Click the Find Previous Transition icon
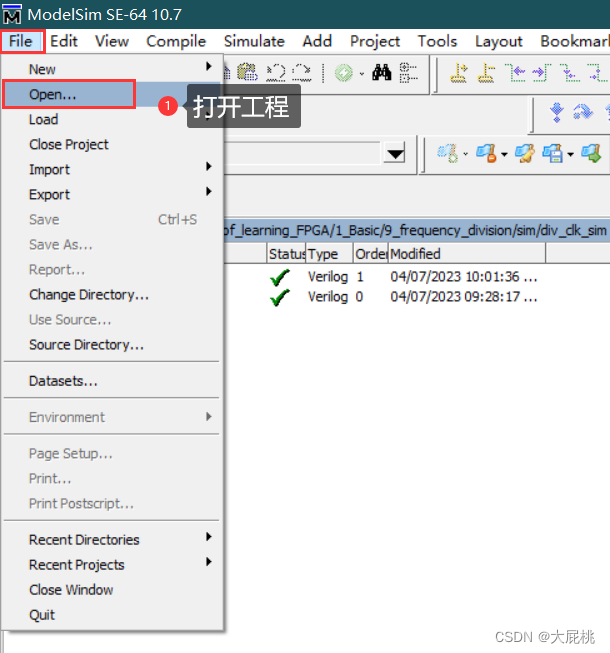This screenshot has height=653, width=610. (515, 73)
